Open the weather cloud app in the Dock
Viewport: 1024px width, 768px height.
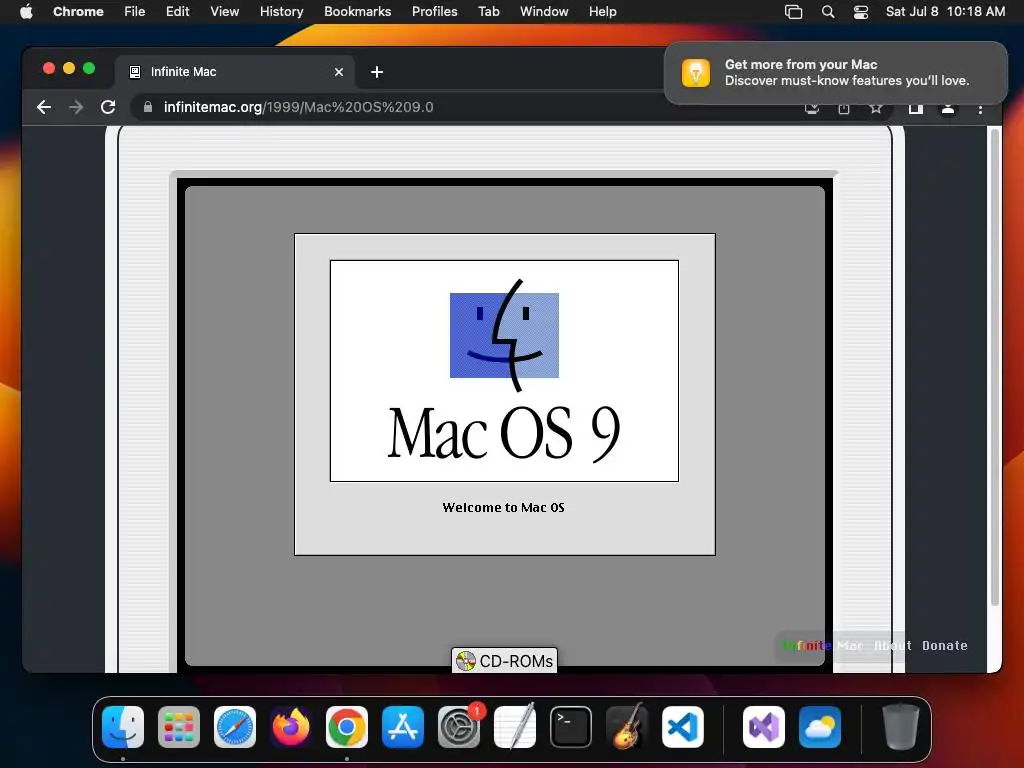(x=820, y=727)
